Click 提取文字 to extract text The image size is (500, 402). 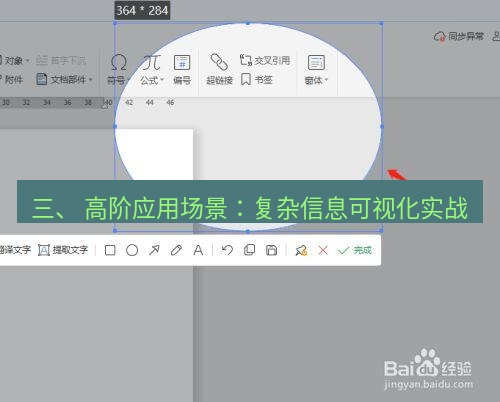pyautogui.click(x=63, y=250)
